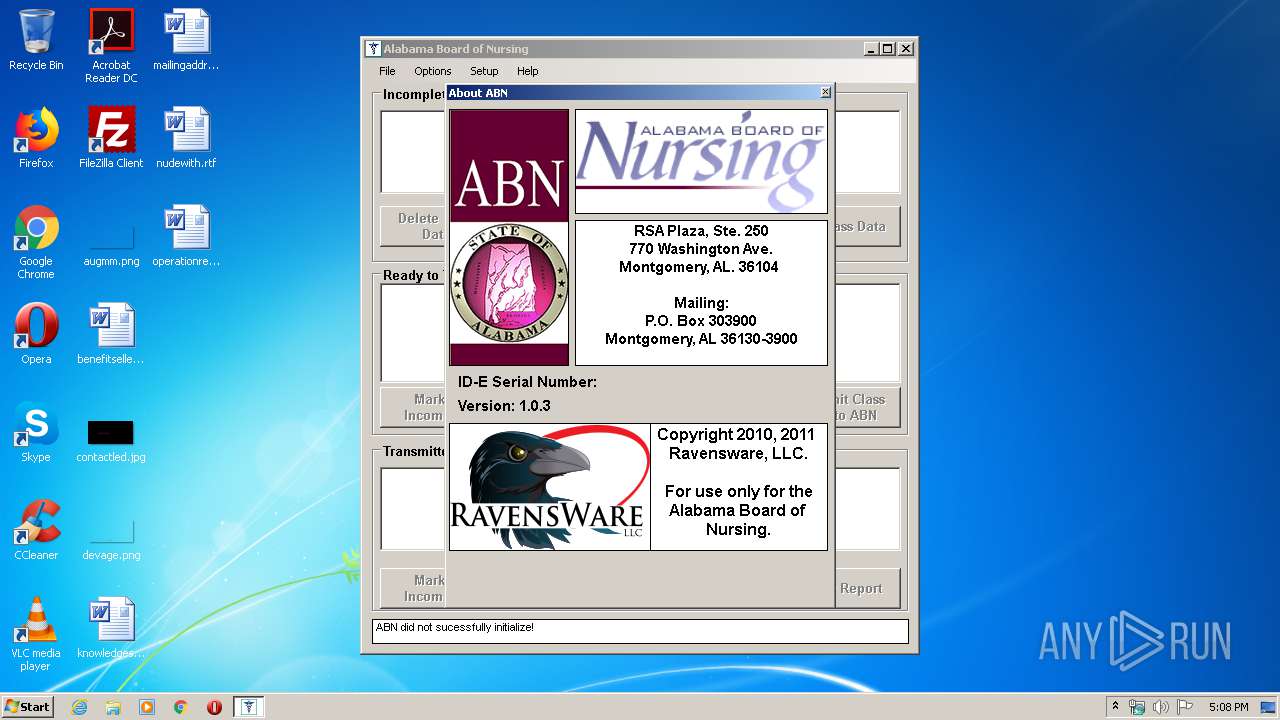Screen dimensions: 1280x720
Task: Click the 'Copyright 2010, 2011' text
Action: tap(736, 434)
